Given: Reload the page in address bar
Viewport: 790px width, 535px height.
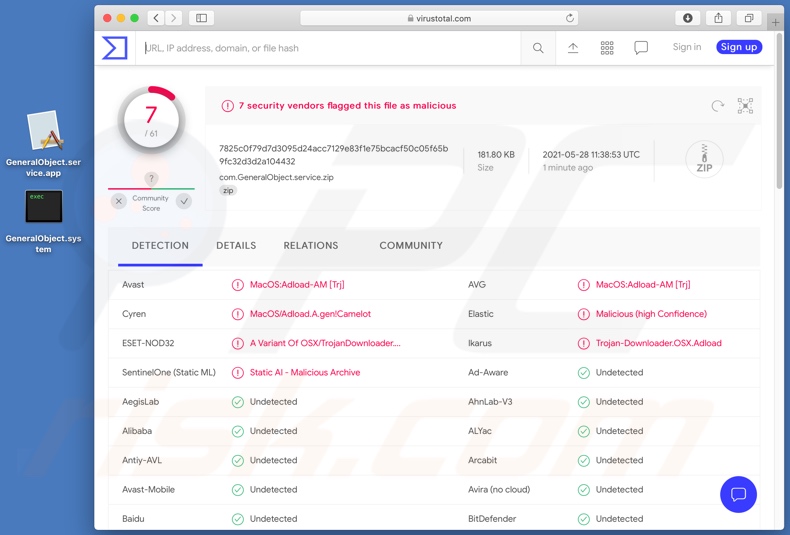Looking at the screenshot, I should tap(570, 18).
